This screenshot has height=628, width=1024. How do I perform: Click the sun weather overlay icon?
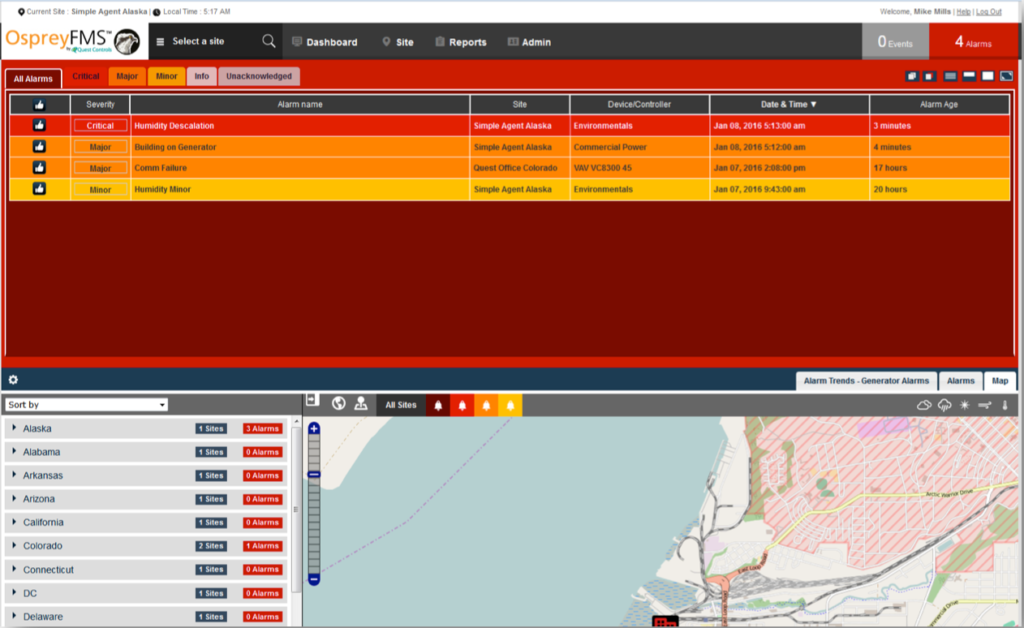(964, 405)
